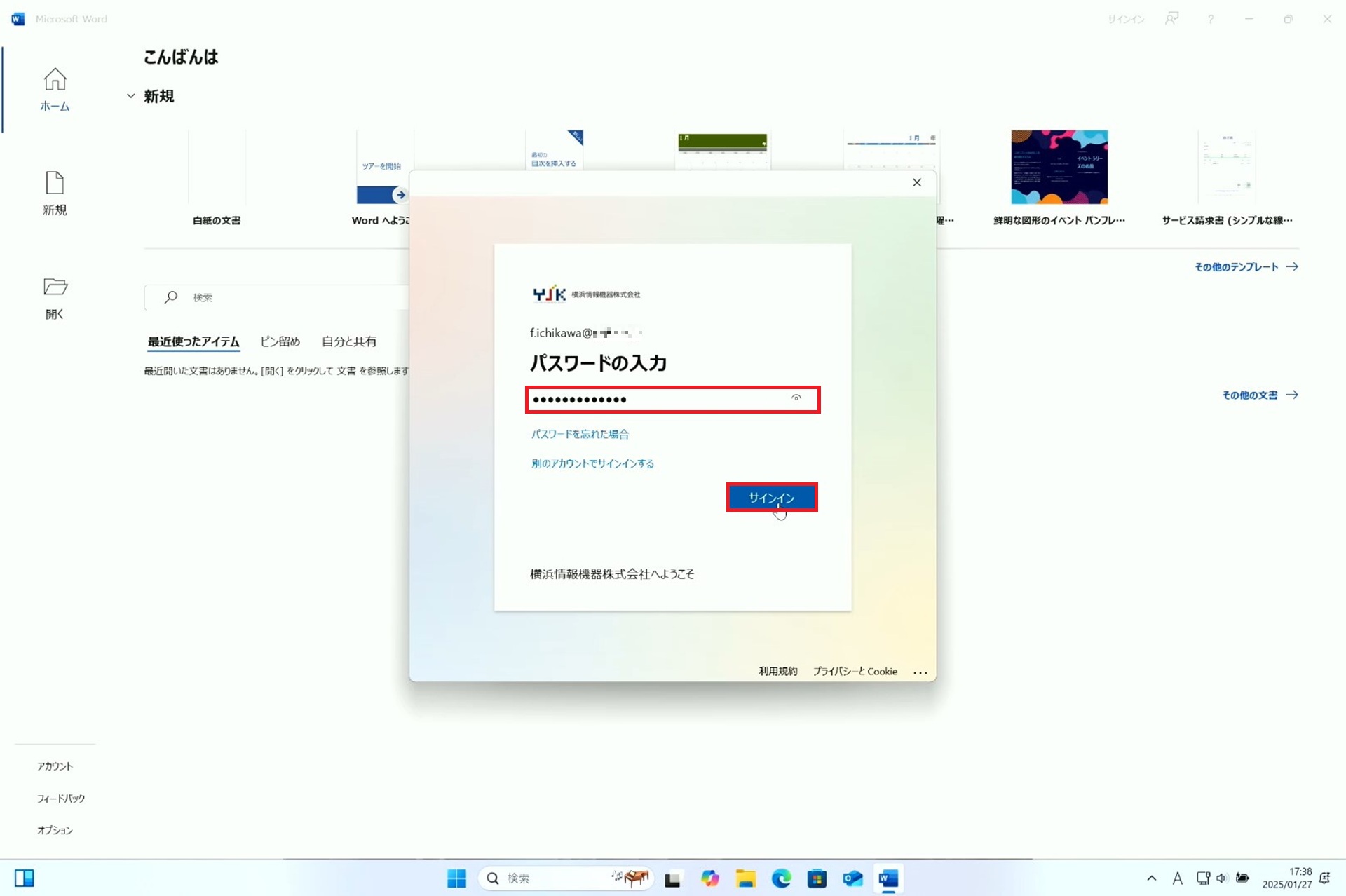
Task: Open the network status tray icon
Action: (1203, 878)
